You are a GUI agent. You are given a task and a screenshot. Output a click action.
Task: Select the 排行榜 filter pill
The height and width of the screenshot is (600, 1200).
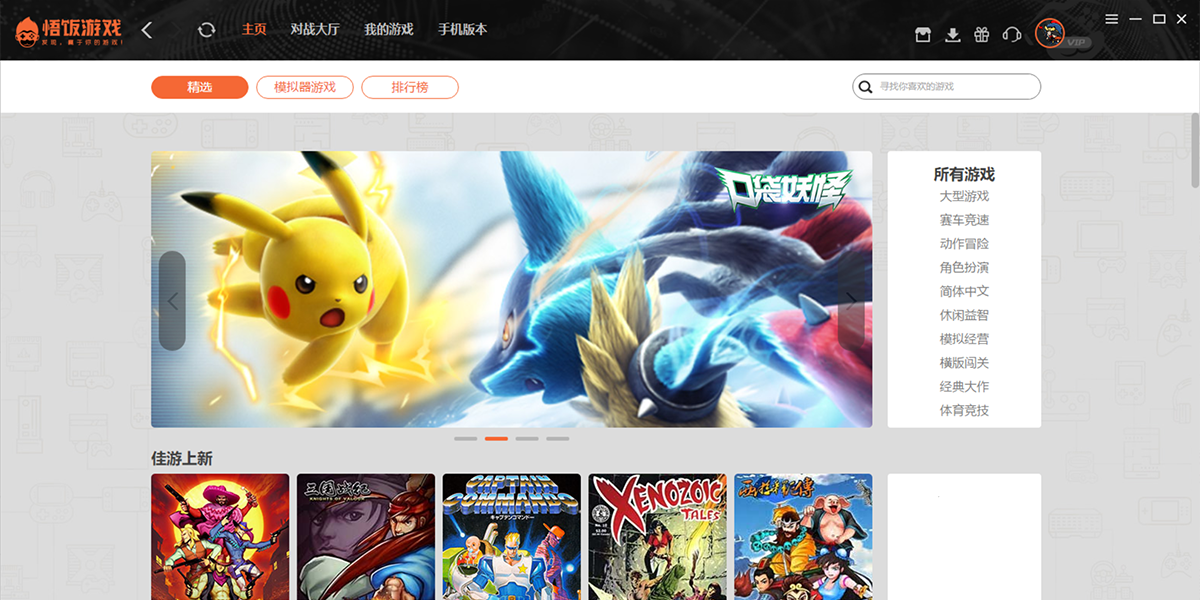(x=410, y=87)
